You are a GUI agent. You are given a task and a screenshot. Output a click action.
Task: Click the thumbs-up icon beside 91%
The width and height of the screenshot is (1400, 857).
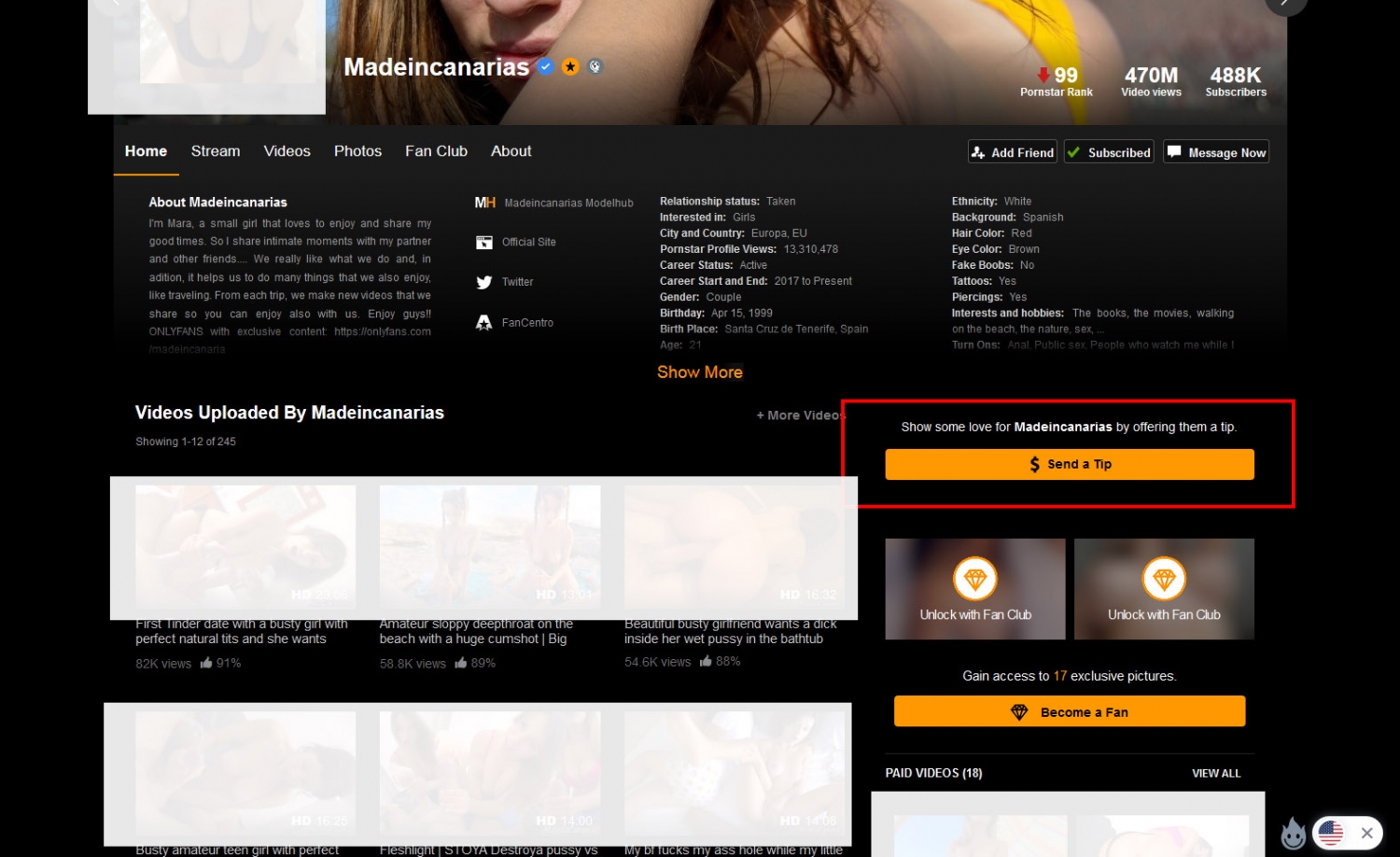[206, 663]
